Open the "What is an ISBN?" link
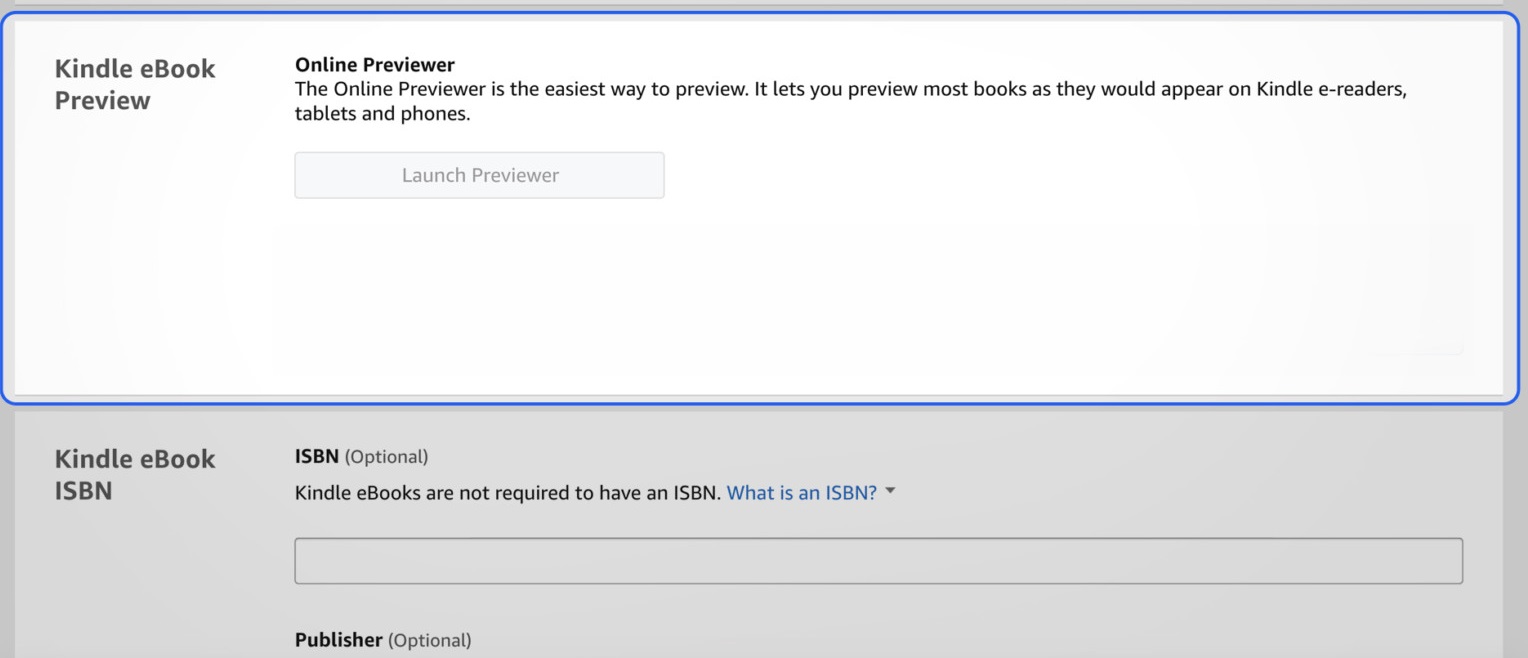This screenshot has width=1528, height=658. [801, 492]
